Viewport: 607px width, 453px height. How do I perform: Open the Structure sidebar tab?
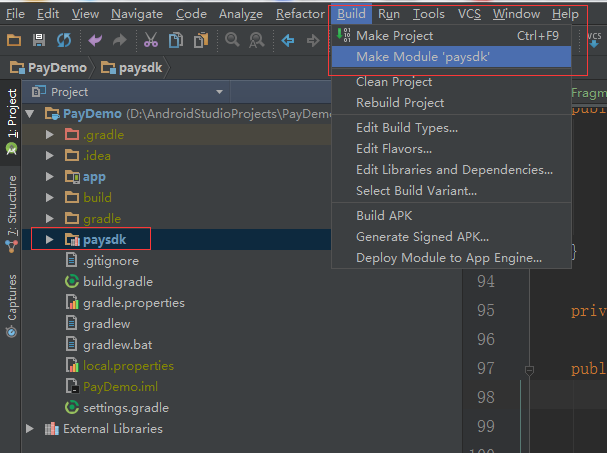(x=12, y=205)
